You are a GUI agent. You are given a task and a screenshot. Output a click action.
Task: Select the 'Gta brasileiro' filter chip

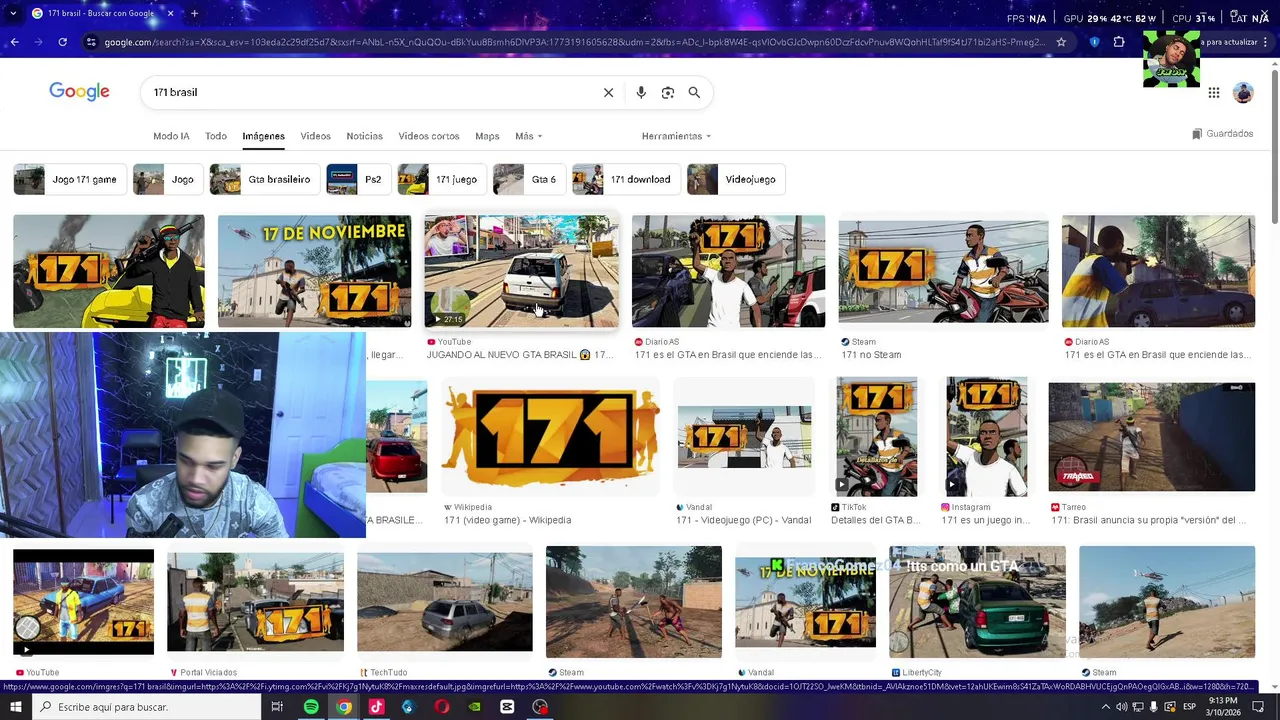(264, 179)
